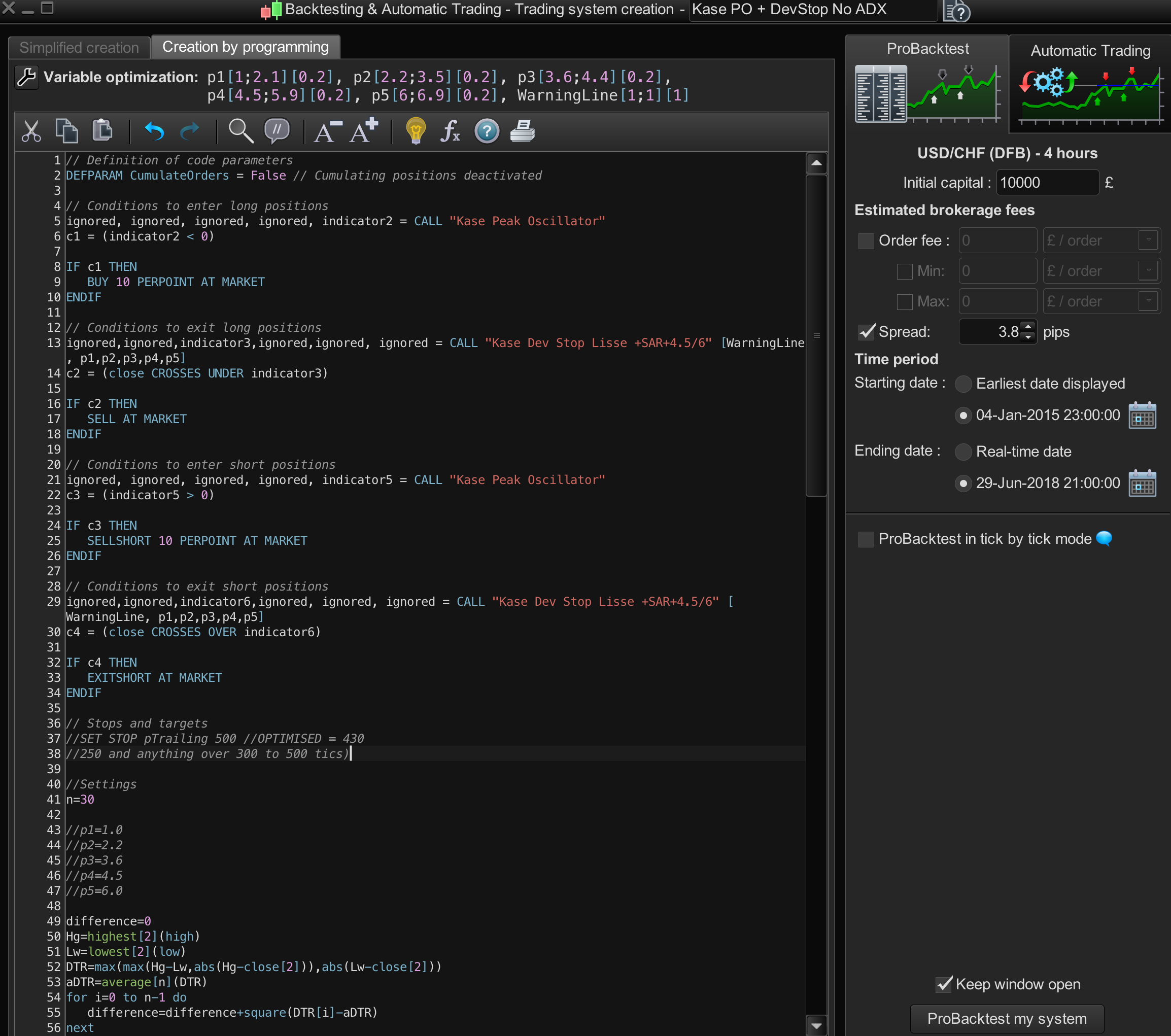Open Order fee unit dropdown
The width and height of the screenshot is (1171, 1036).
(x=1148, y=240)
